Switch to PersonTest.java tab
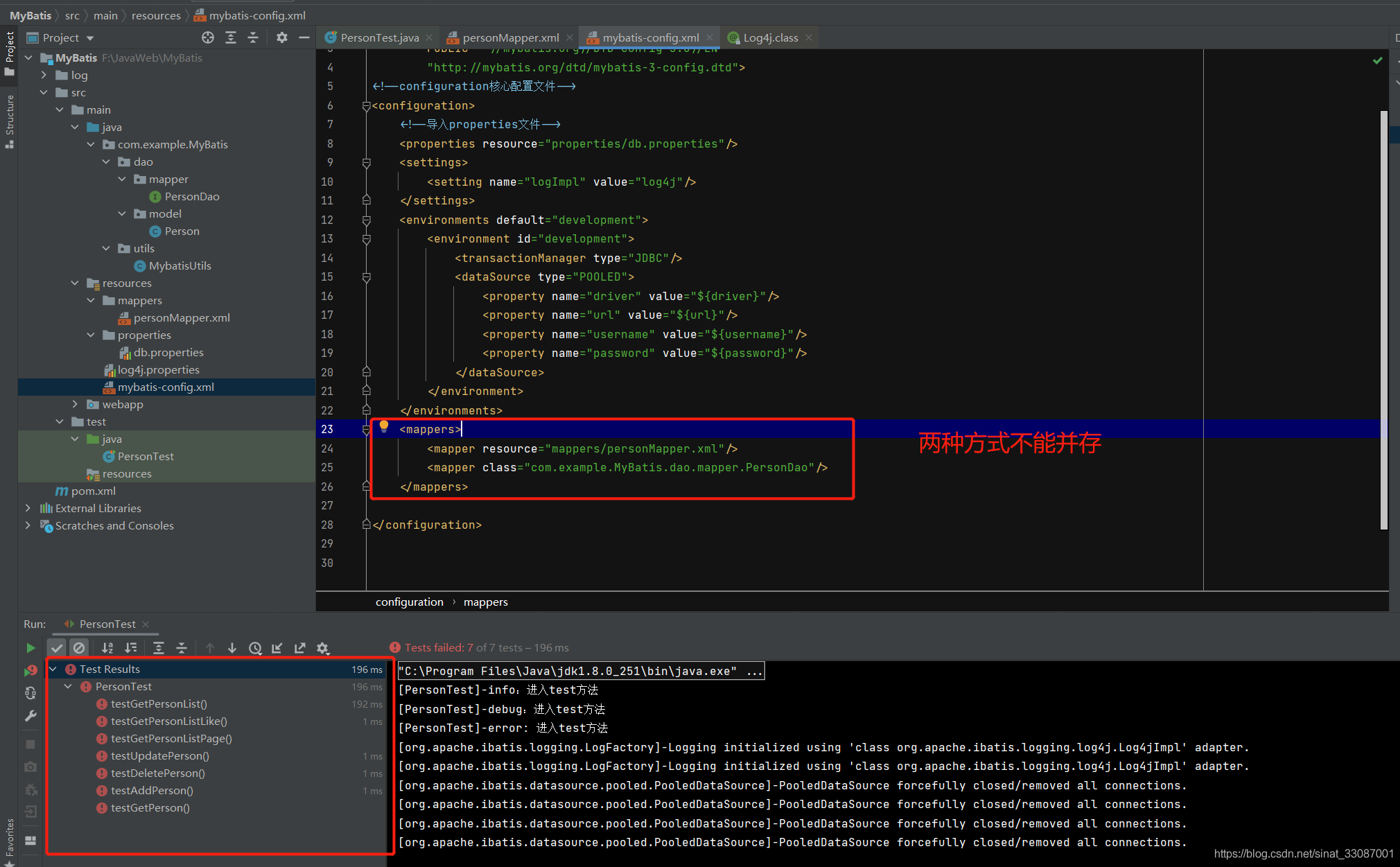 point(379,37)
